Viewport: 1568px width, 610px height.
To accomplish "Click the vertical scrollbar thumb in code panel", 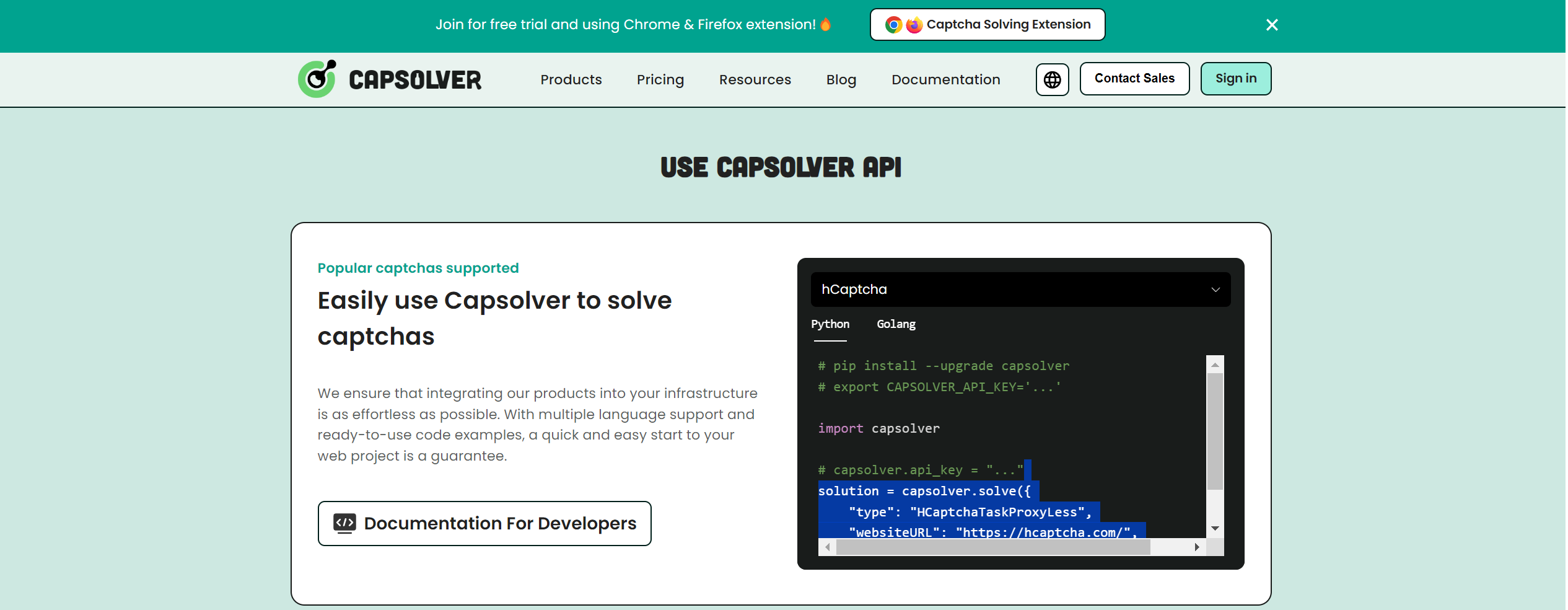I will point(1215,431).
